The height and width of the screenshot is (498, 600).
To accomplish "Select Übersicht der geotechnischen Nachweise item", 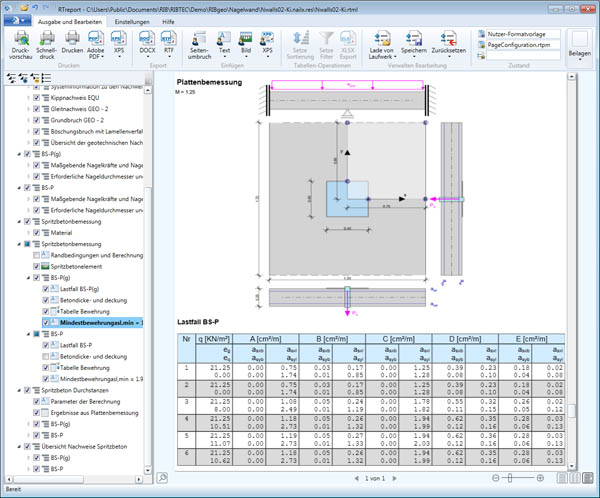I will click(x=97, y=143).
